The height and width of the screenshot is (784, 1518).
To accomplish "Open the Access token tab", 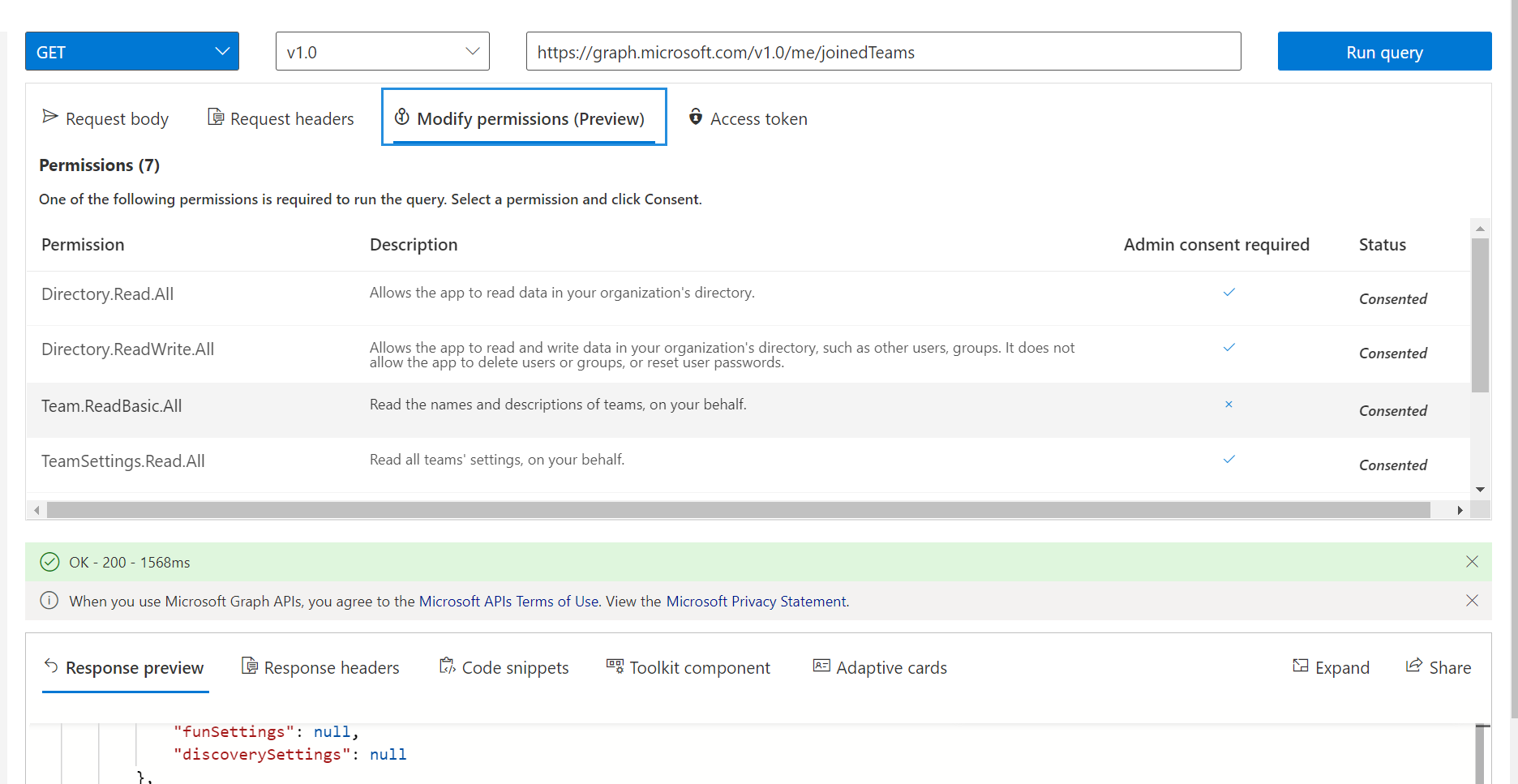I will pos(748,118).
